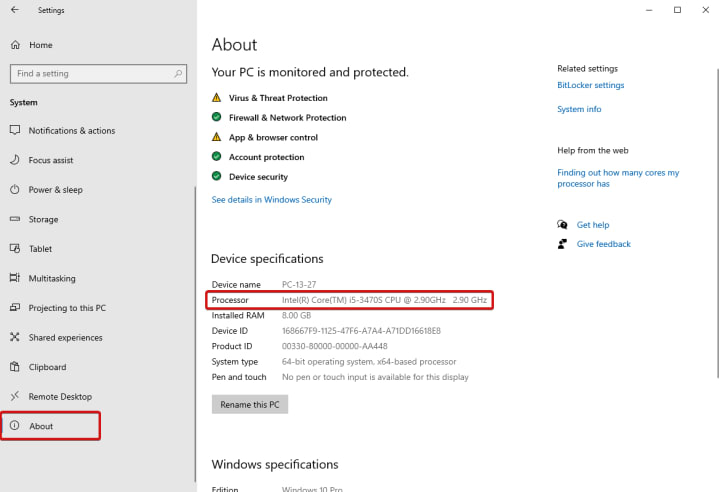Click the System type value 64-bit operating system

pos(369,362)
